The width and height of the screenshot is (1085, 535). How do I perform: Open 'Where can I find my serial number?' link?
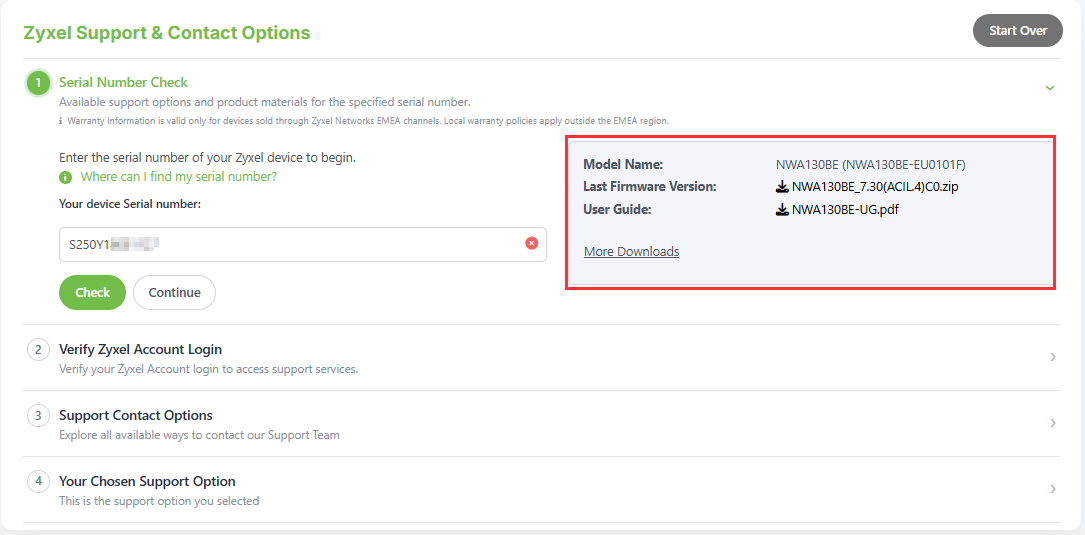179,176
